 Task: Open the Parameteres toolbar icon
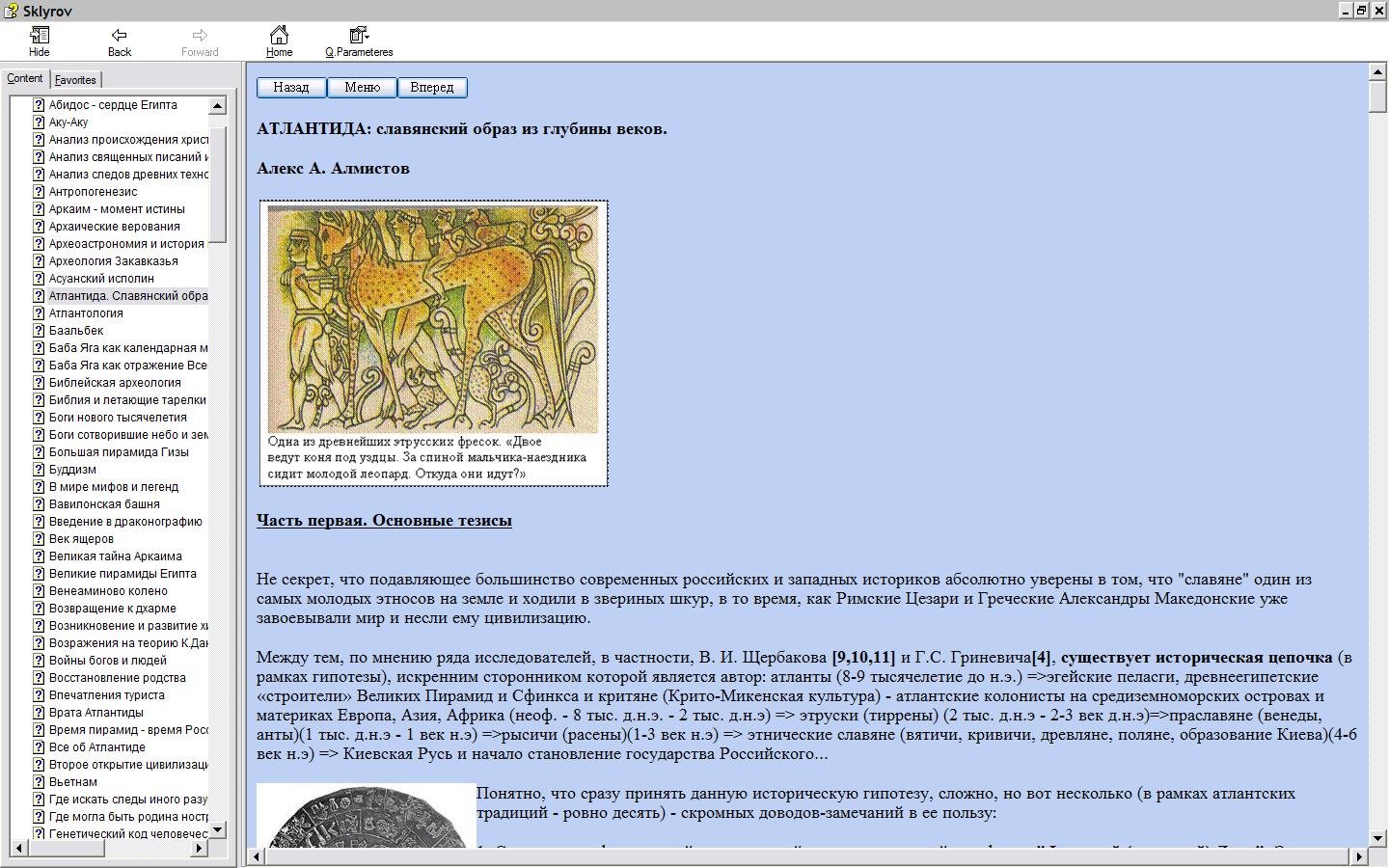[x=359, y=36]
